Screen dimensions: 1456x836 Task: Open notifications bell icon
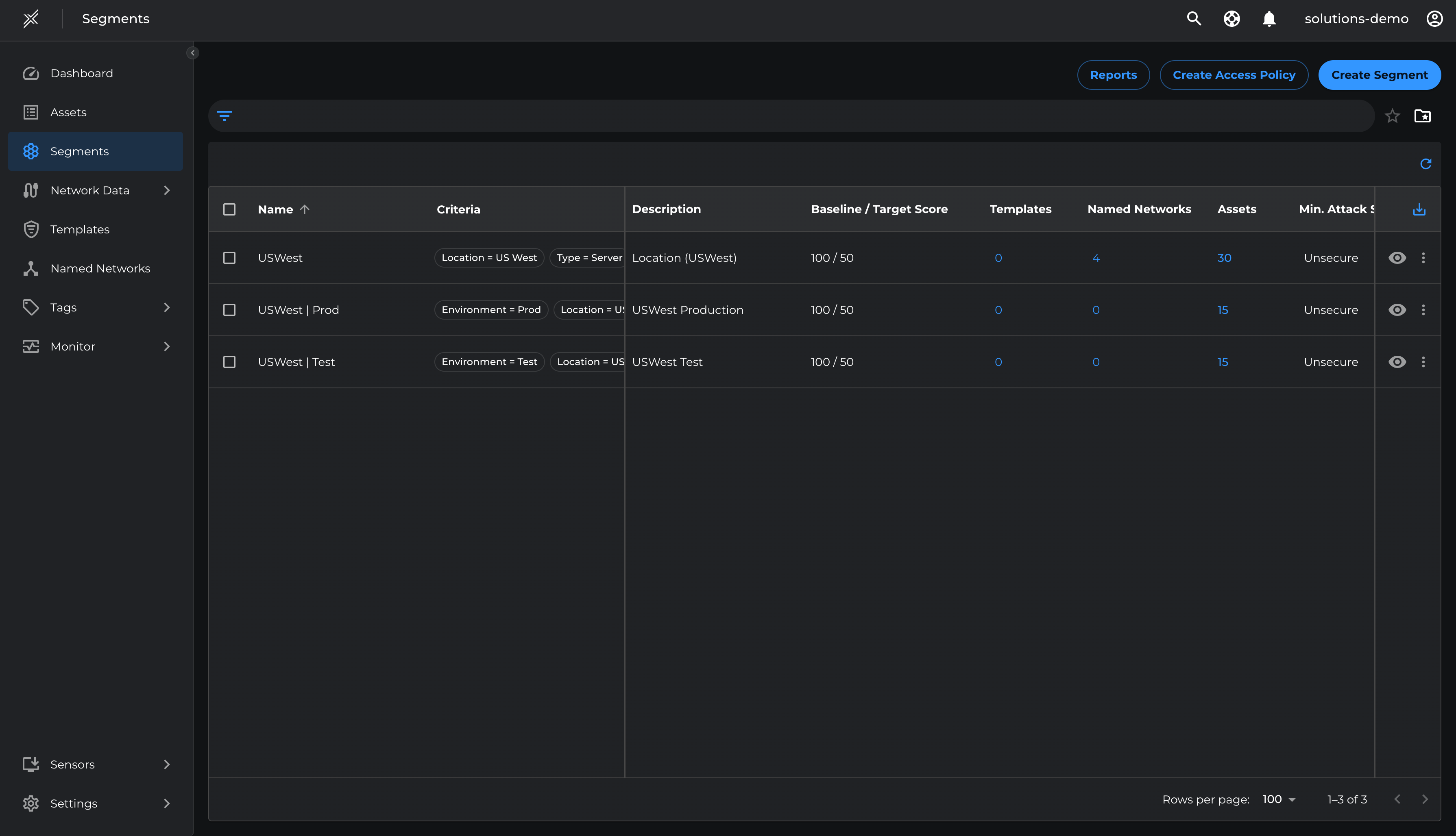click(x=1269, y=19)
